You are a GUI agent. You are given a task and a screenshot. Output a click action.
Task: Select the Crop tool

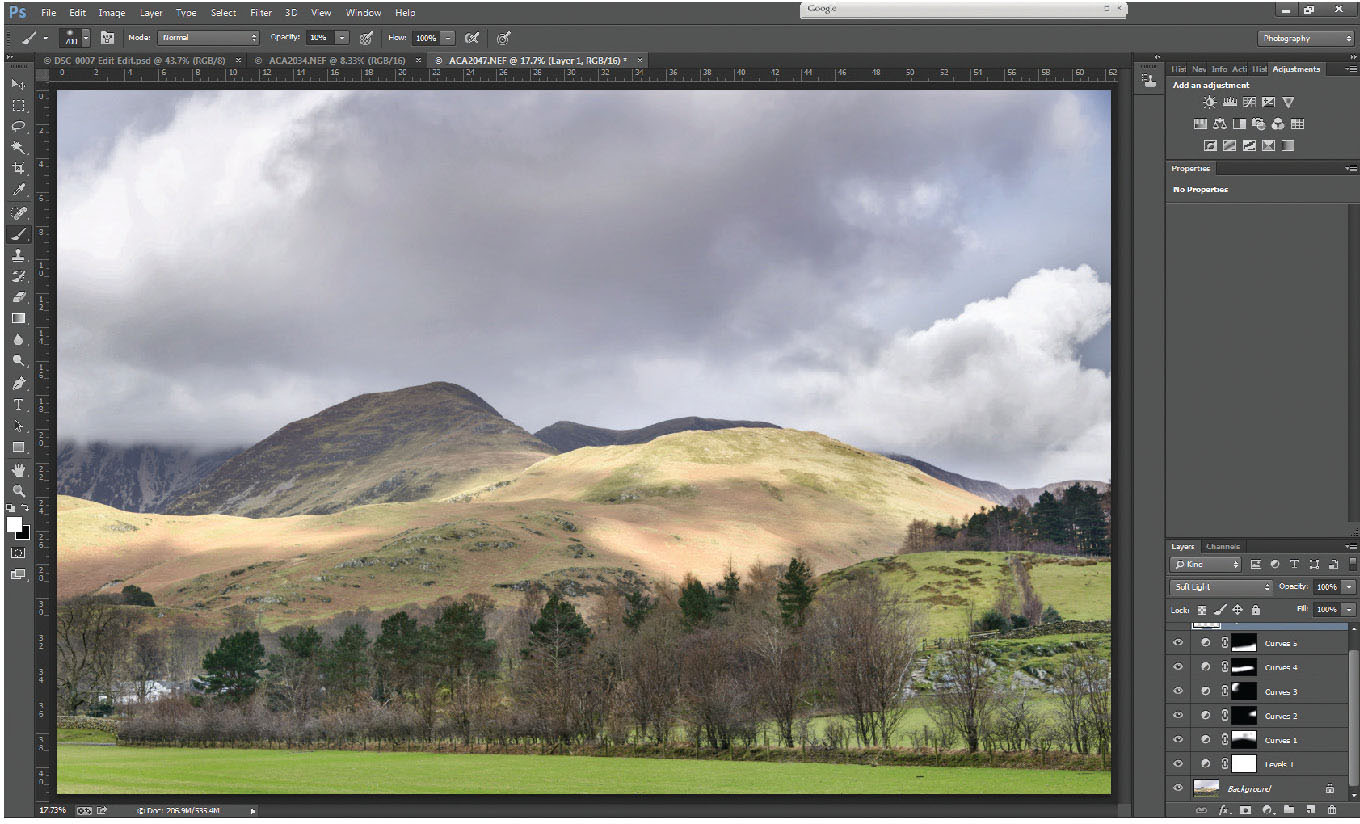[18, 168]
